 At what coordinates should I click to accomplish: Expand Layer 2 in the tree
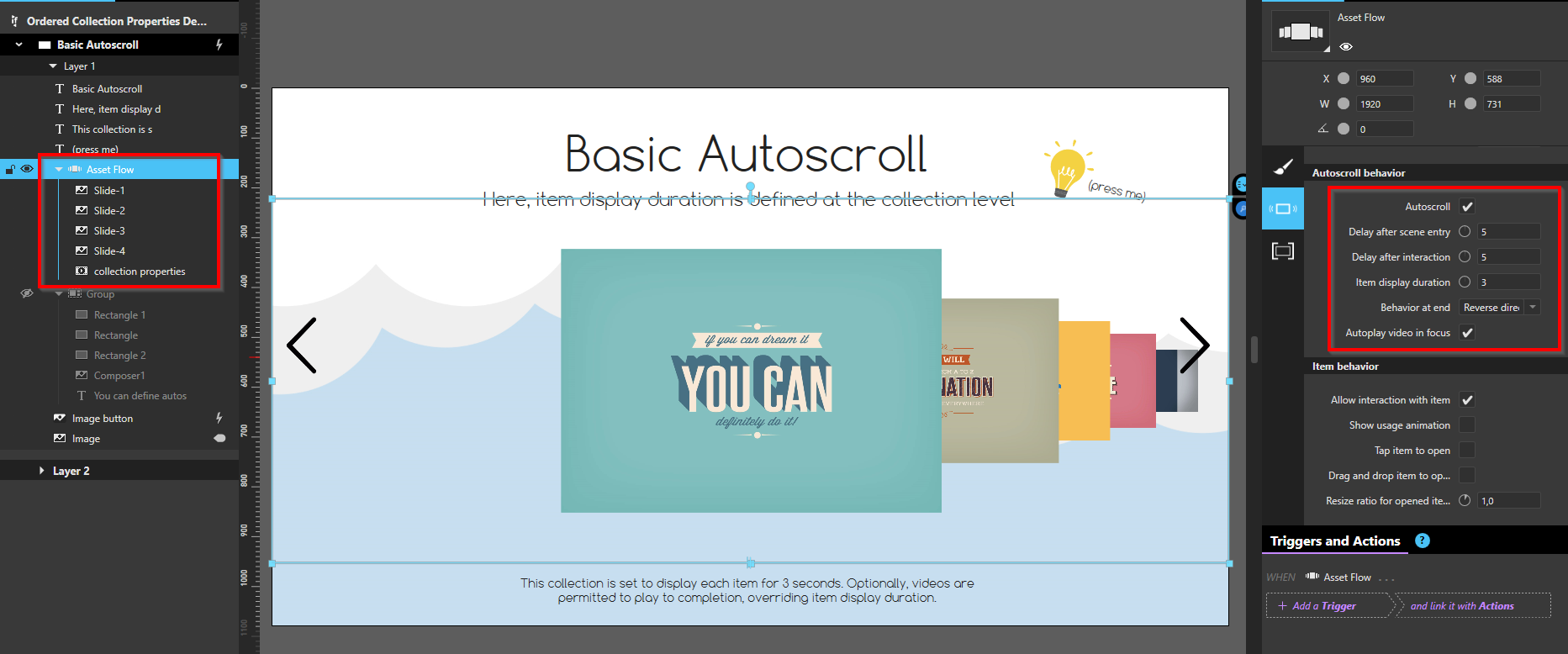tap(41, 471)
